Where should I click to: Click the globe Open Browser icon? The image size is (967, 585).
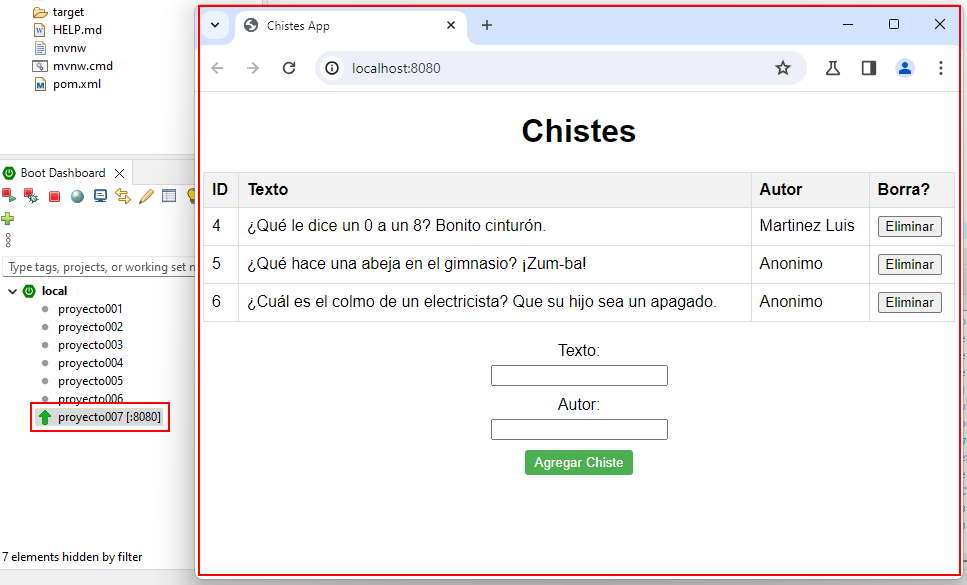[x=77, y=197]
